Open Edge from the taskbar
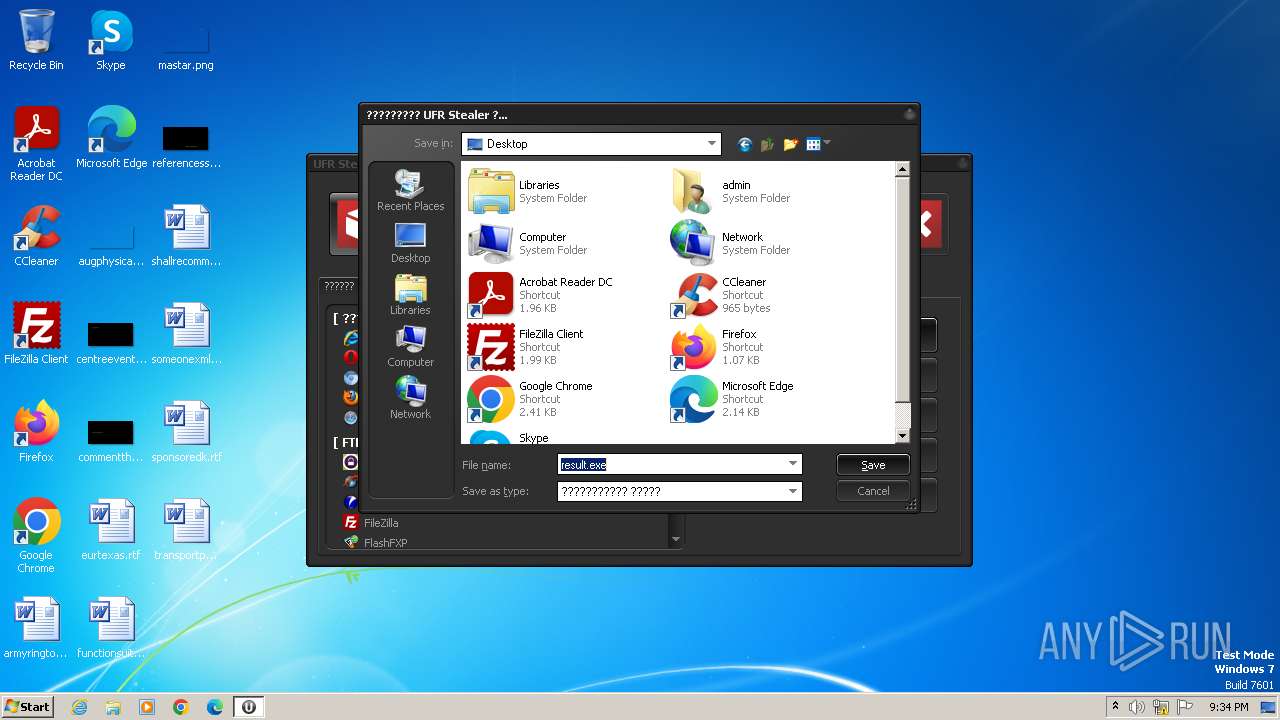This screenshot has width=1280, height=720. point(215,707)
